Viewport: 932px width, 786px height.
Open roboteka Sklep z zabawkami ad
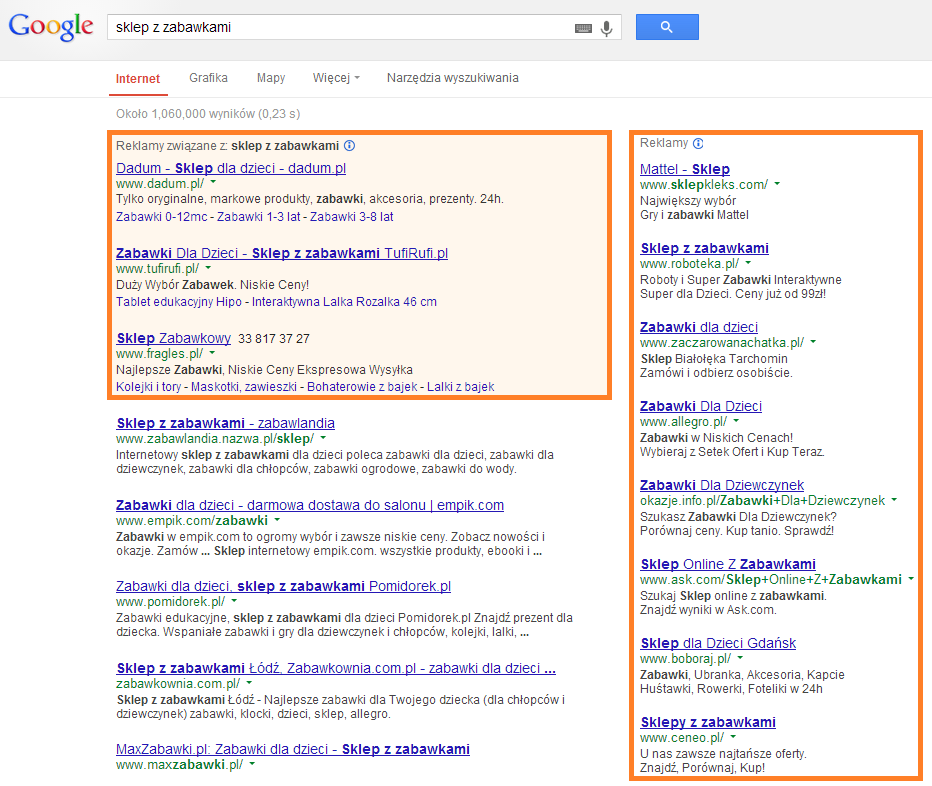click(704, 249)
